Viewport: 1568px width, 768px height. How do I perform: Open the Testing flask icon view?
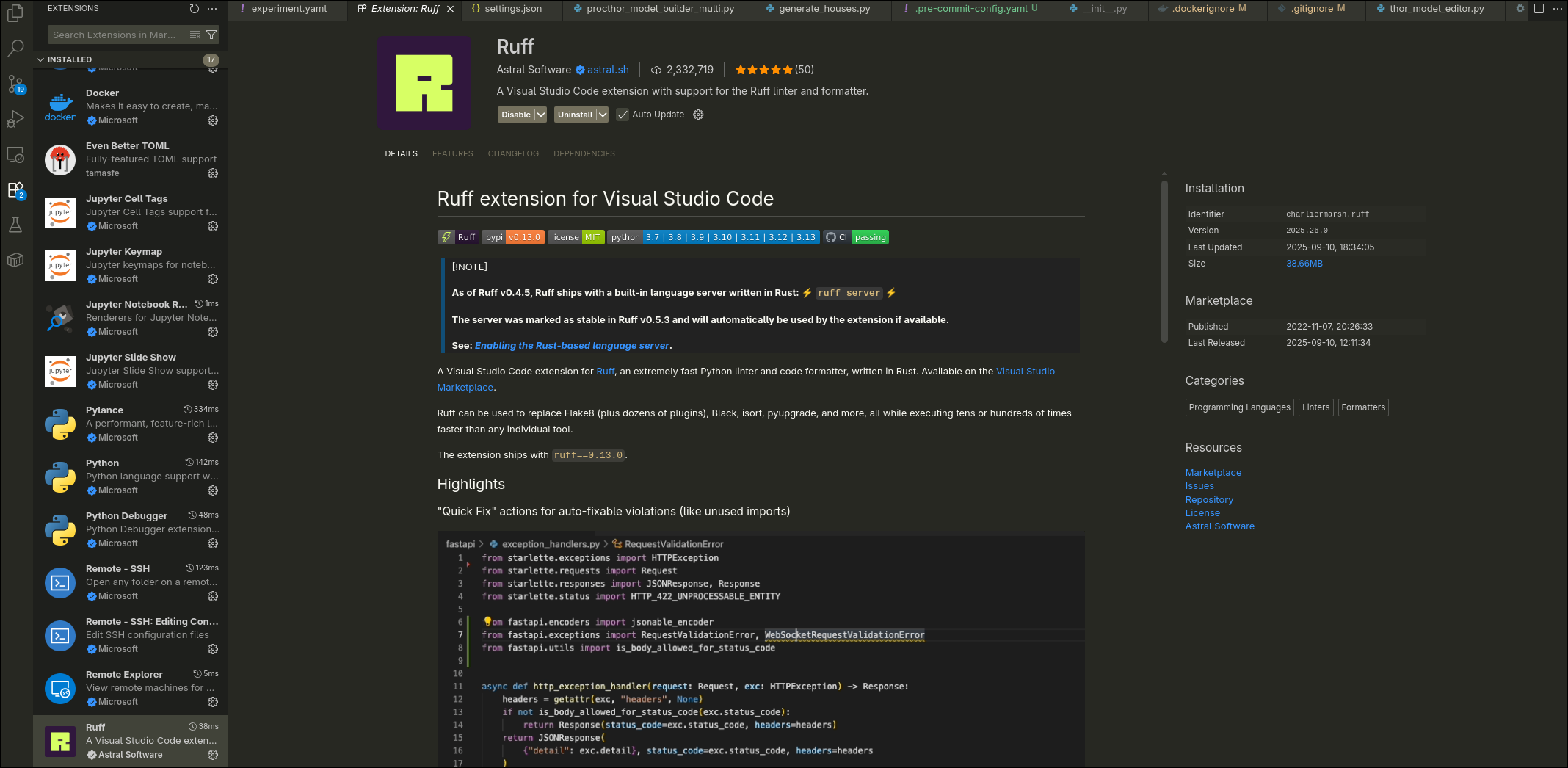coord(15,225)
